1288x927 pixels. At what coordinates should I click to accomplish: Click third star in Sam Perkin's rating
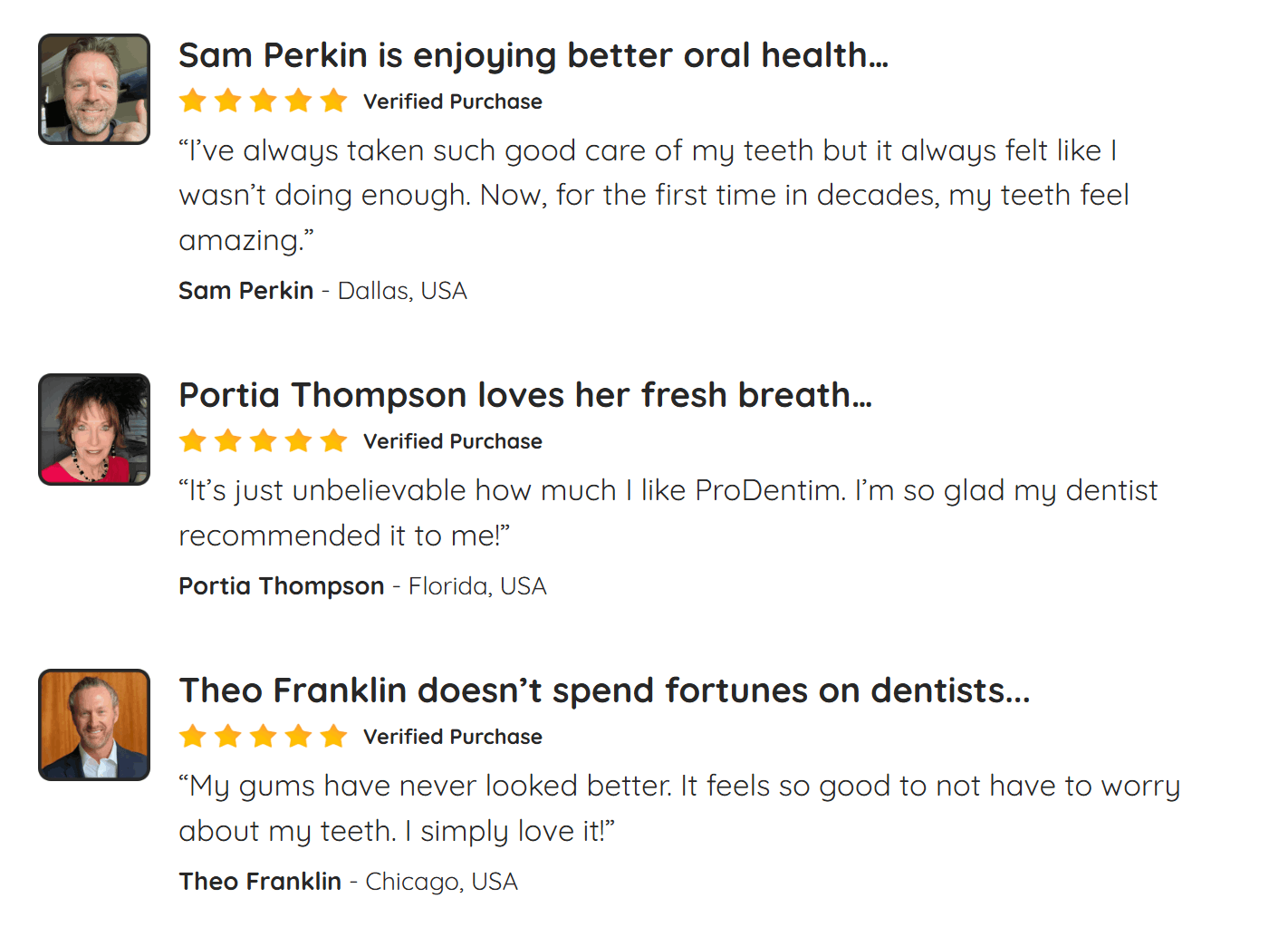pyautogui.click(x=264, y=101)
